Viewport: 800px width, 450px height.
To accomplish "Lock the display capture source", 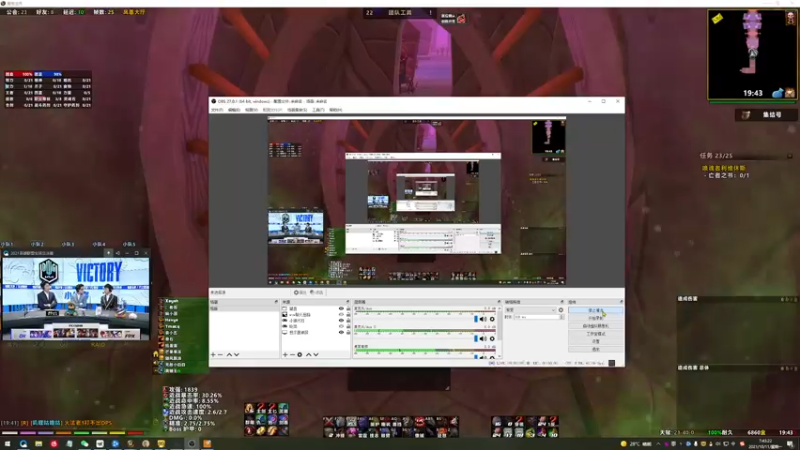I will tap(348, 332).
